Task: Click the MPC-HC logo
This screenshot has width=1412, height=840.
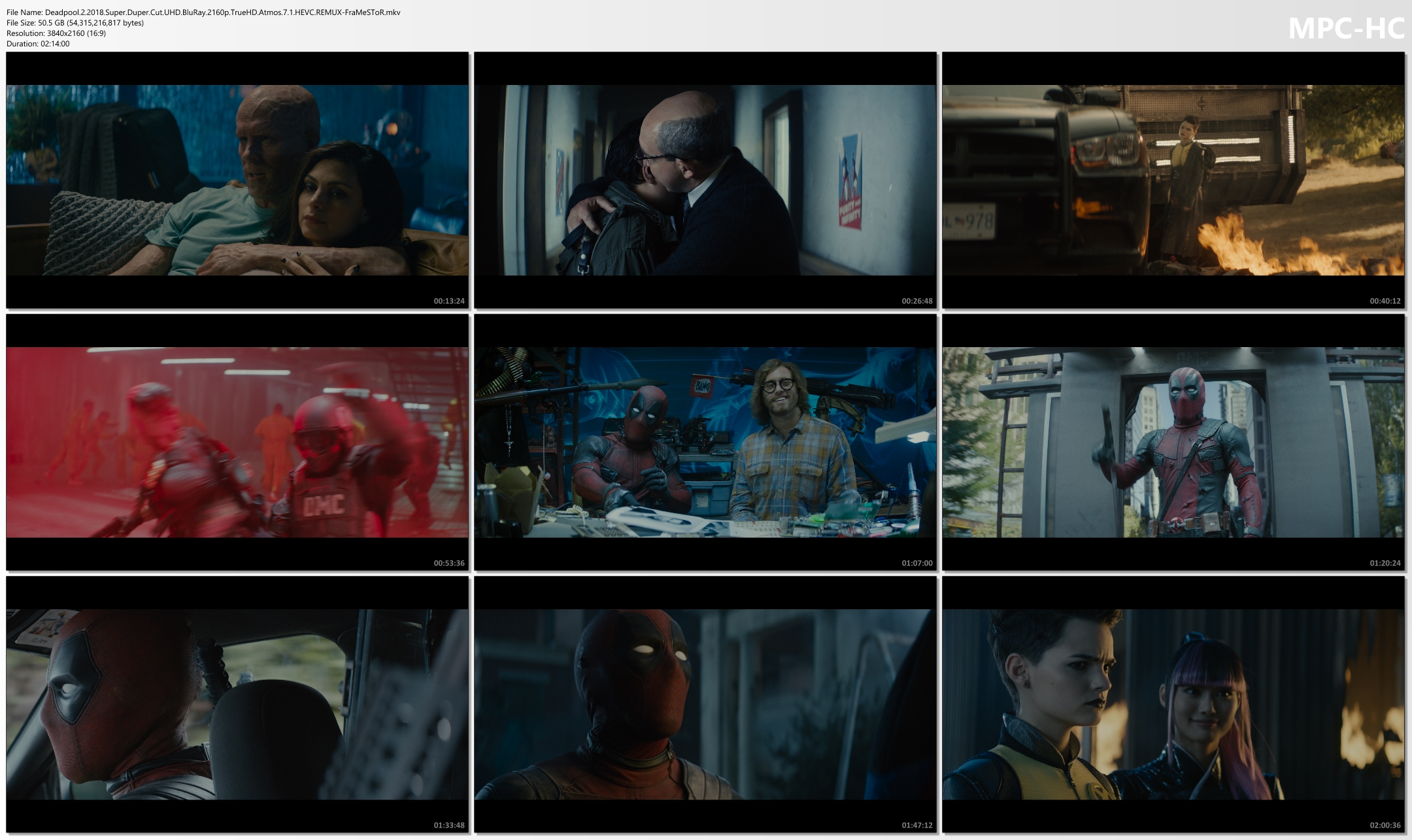Action: coord(1346,28)
